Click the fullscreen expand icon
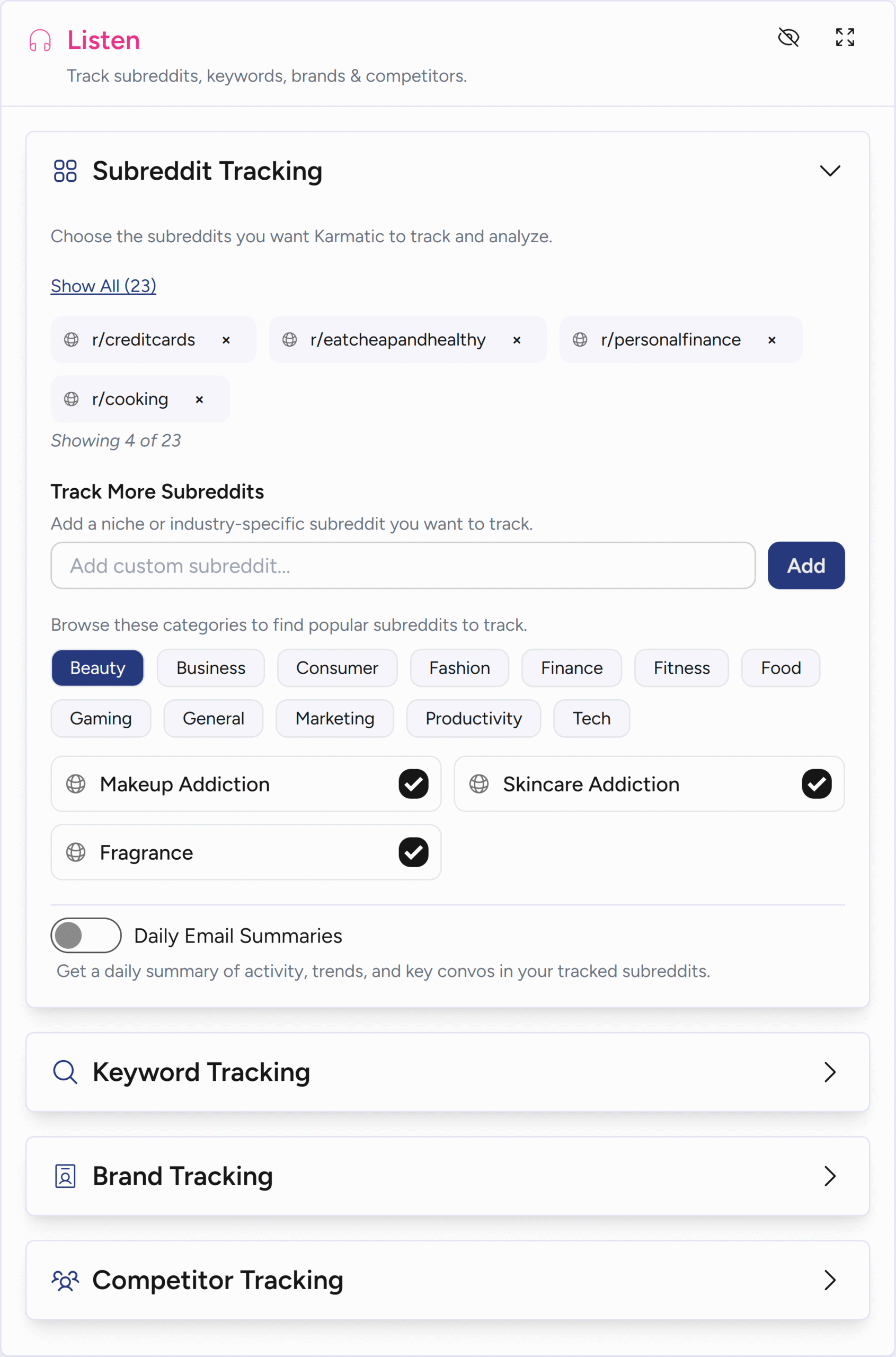The width and height of the screenshot is (896, 1357). click(x=845, y=38)
